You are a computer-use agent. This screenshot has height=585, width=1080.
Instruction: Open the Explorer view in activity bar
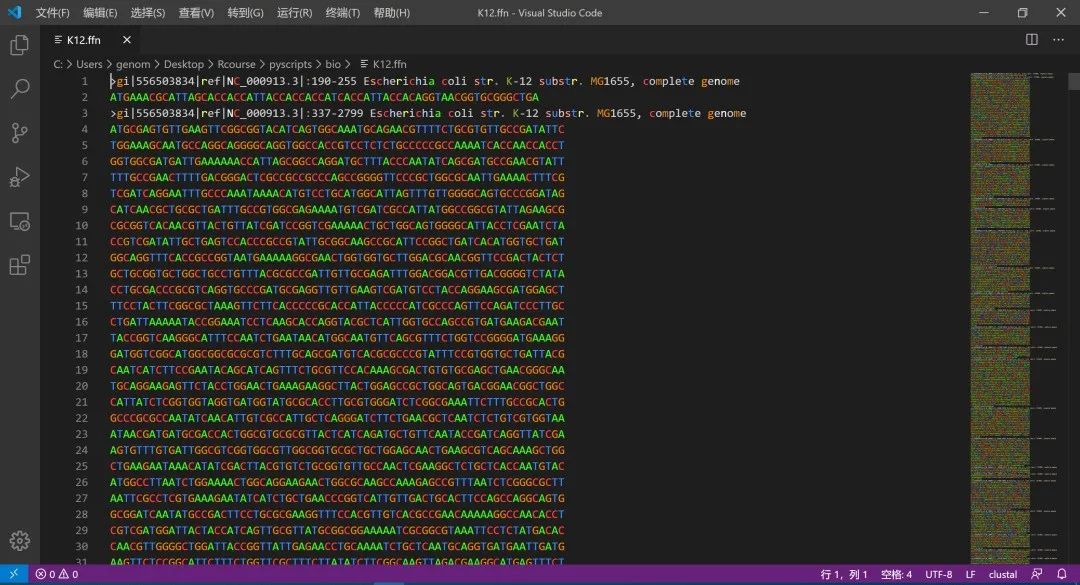19,45
